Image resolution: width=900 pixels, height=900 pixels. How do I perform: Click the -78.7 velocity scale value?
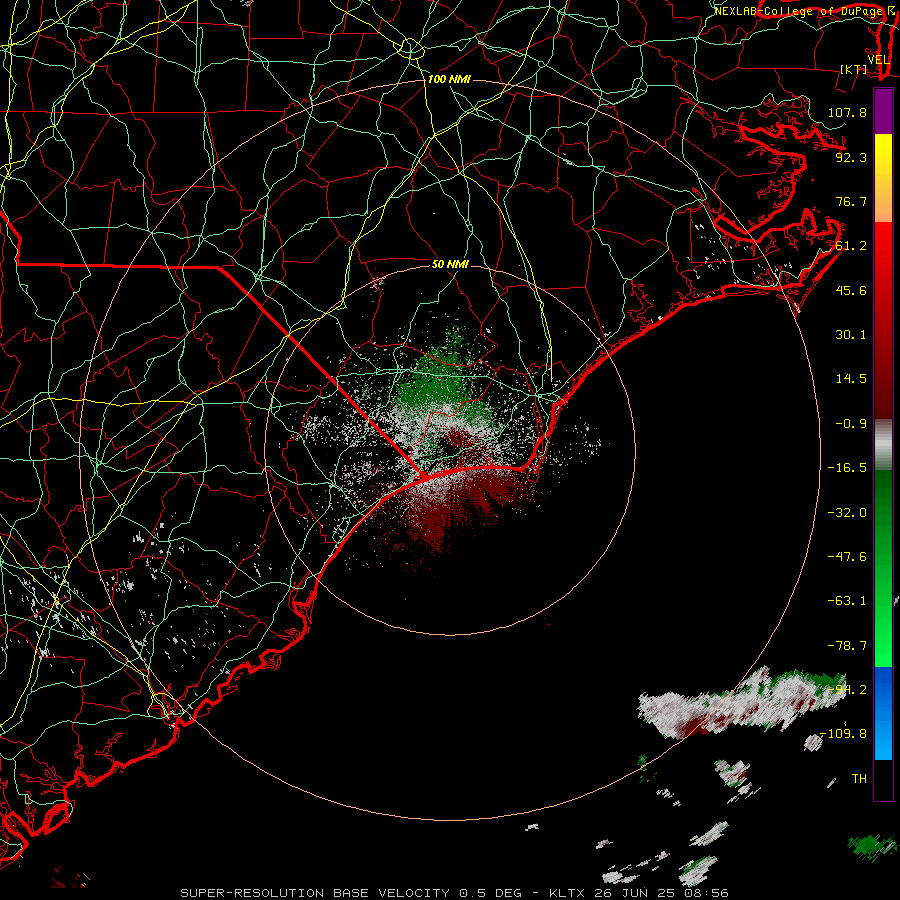pos(847,646)
